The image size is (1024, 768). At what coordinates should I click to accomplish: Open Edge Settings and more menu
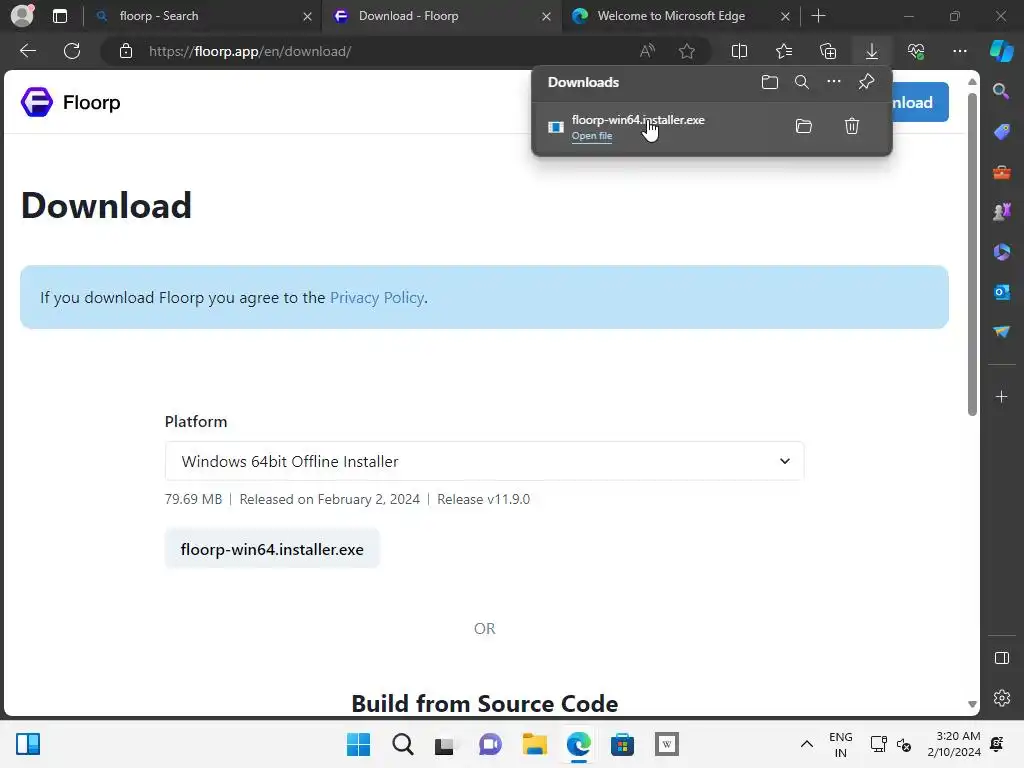pos(959,51)
